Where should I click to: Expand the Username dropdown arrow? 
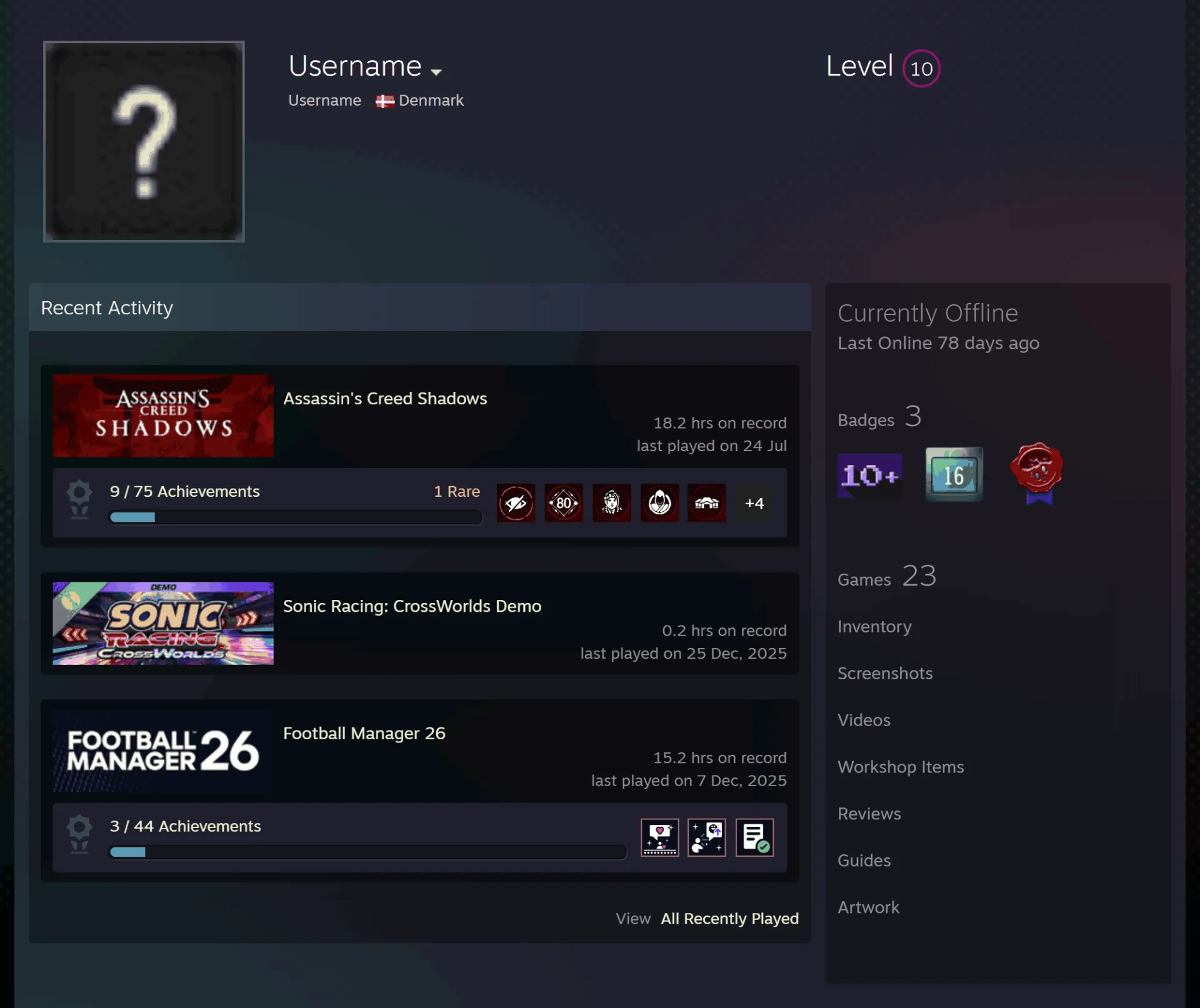[x=436, y=72]
